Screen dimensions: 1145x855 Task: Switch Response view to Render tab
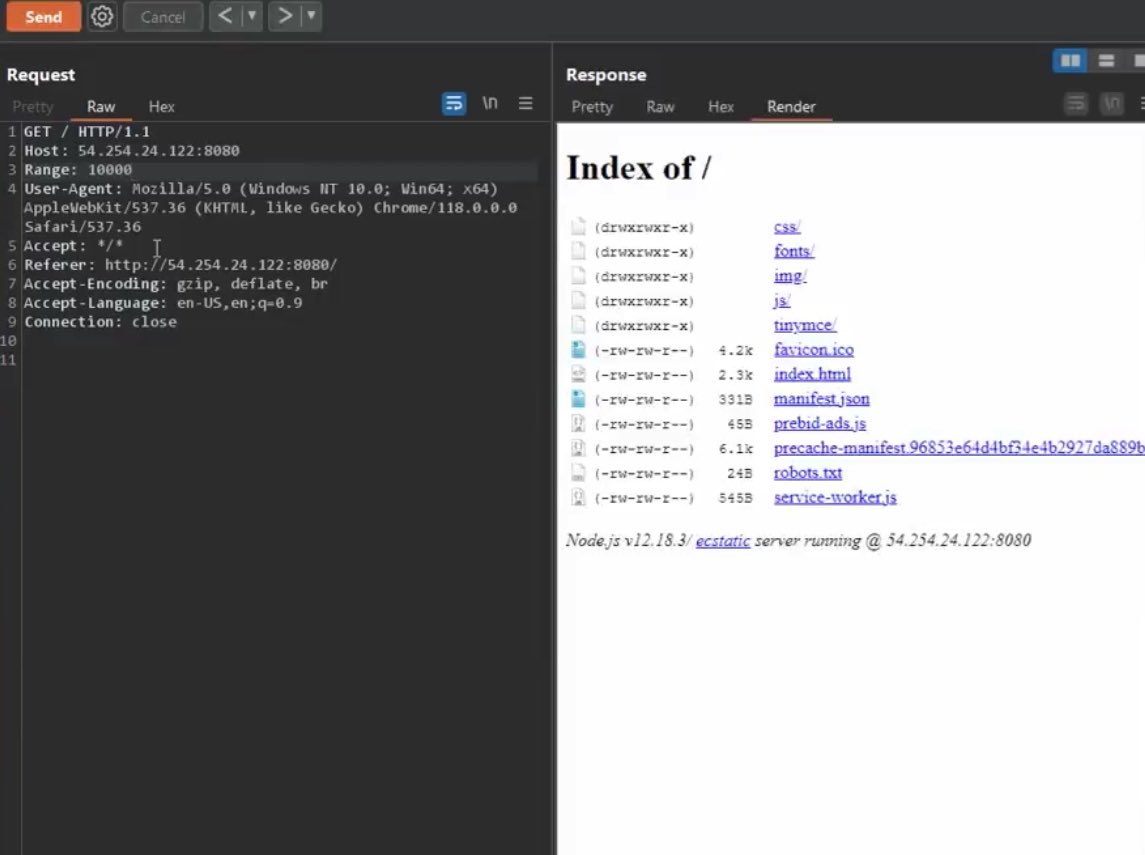[x=791, y=107]
